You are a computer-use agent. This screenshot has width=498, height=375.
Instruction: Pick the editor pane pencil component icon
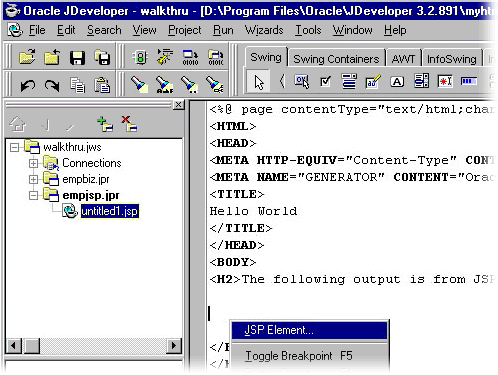pos(373,81)
